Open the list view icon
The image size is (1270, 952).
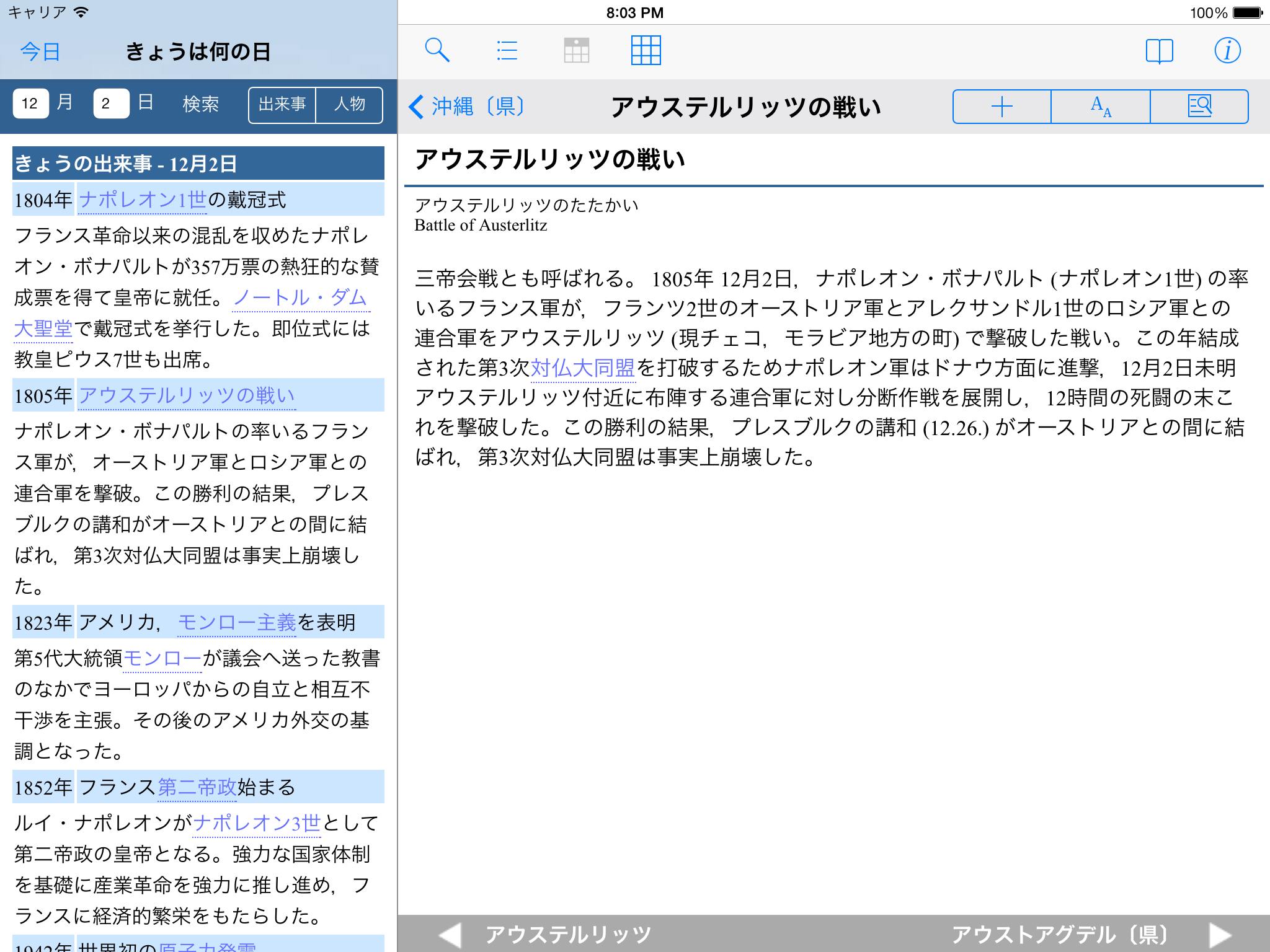click(x=507, y=50)
